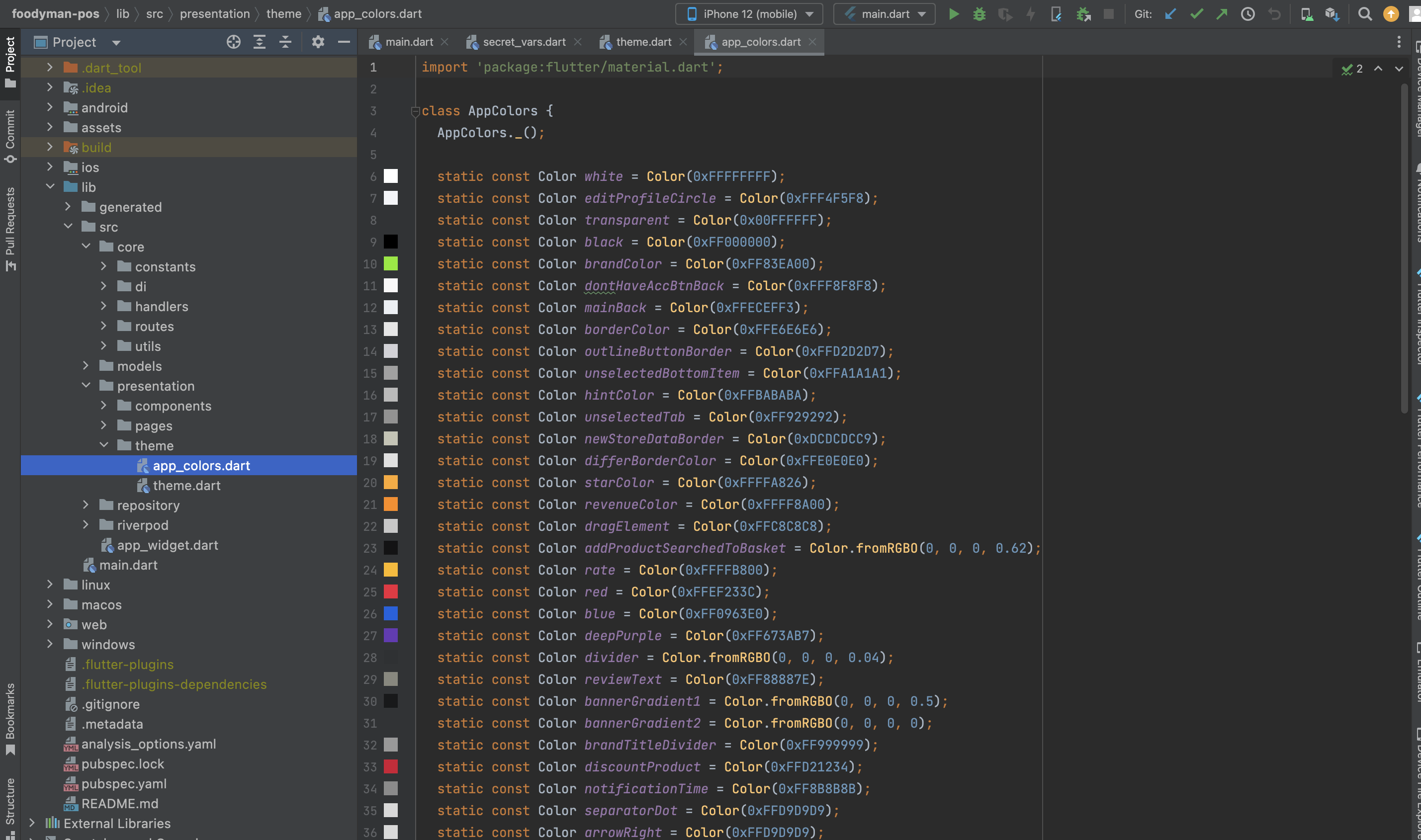Click red color gutter swatch on line 25
Screen dimensions: 1421x840
coord(391,591)
